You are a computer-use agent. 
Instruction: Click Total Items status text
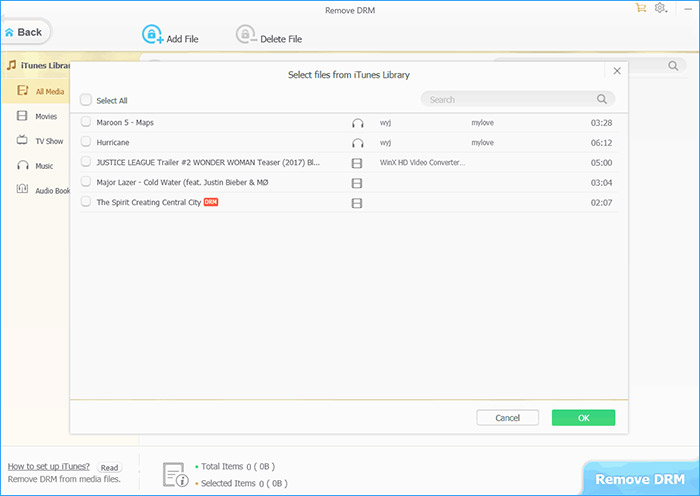click(238, 467)
